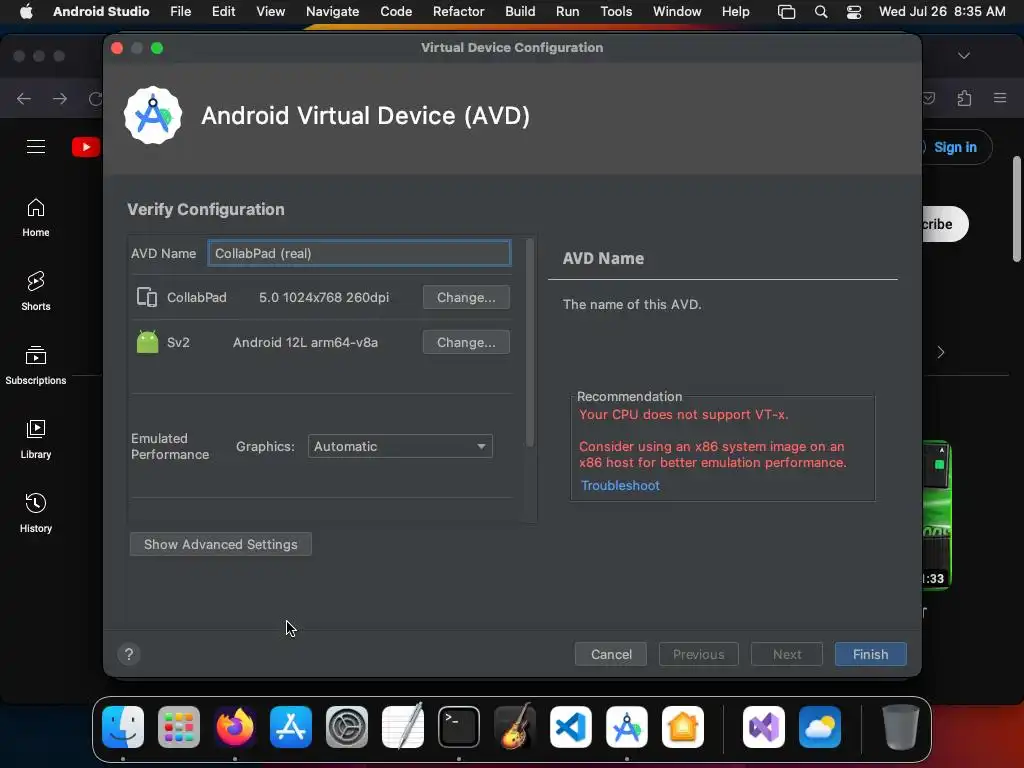Click browser back arrow button

click(24, 99)
